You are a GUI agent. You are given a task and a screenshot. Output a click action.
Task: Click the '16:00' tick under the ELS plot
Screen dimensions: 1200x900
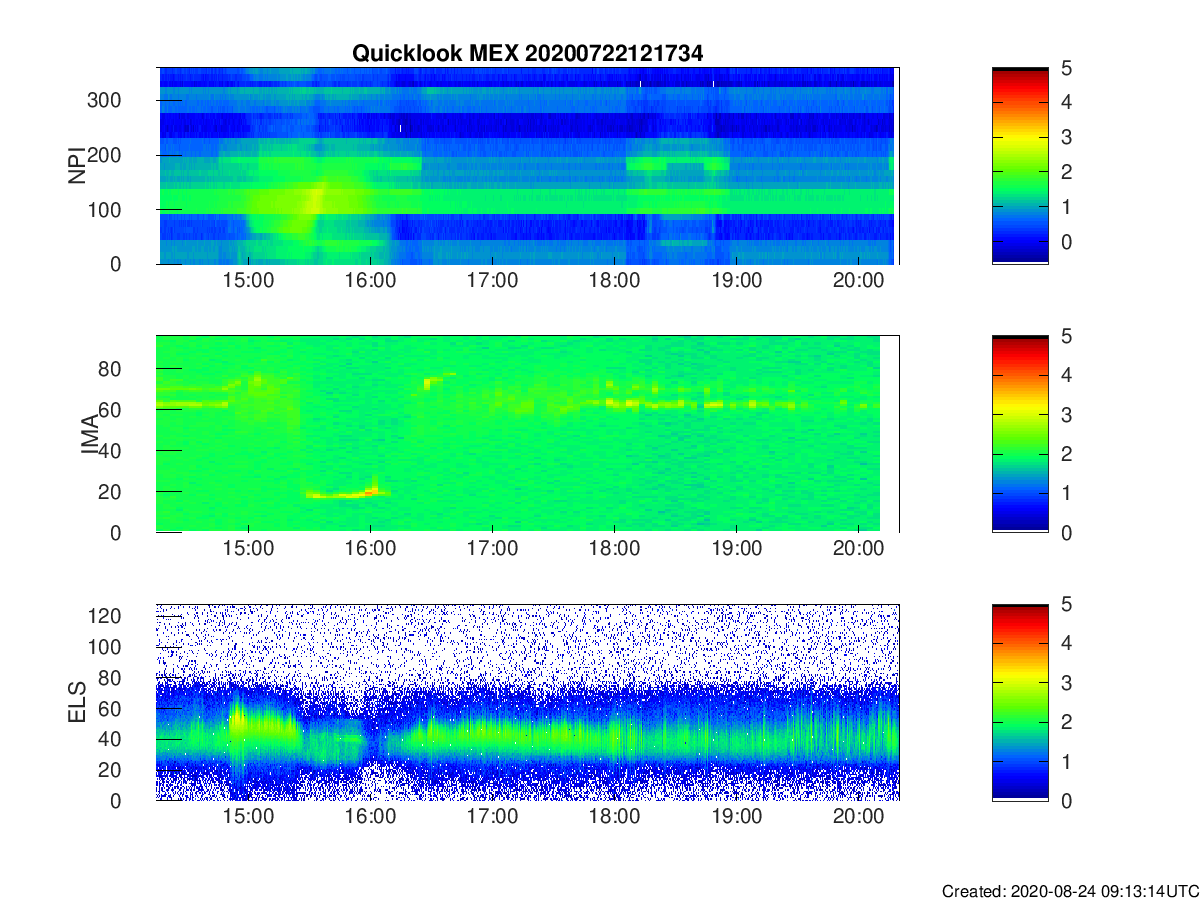tap(370, 818)
